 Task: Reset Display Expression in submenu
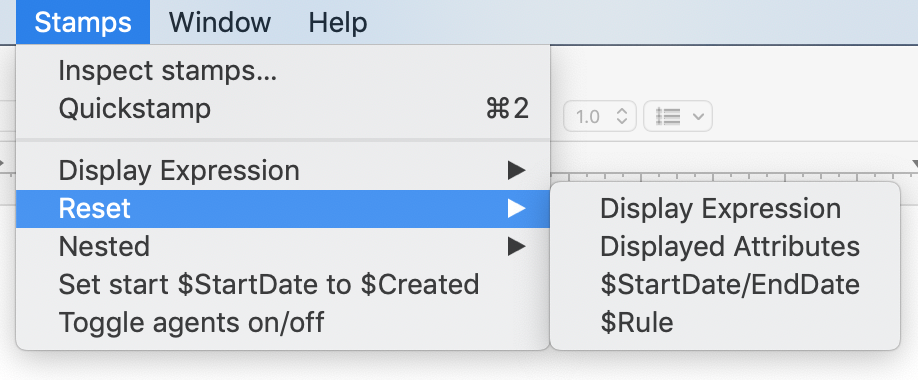pos(725,209)
